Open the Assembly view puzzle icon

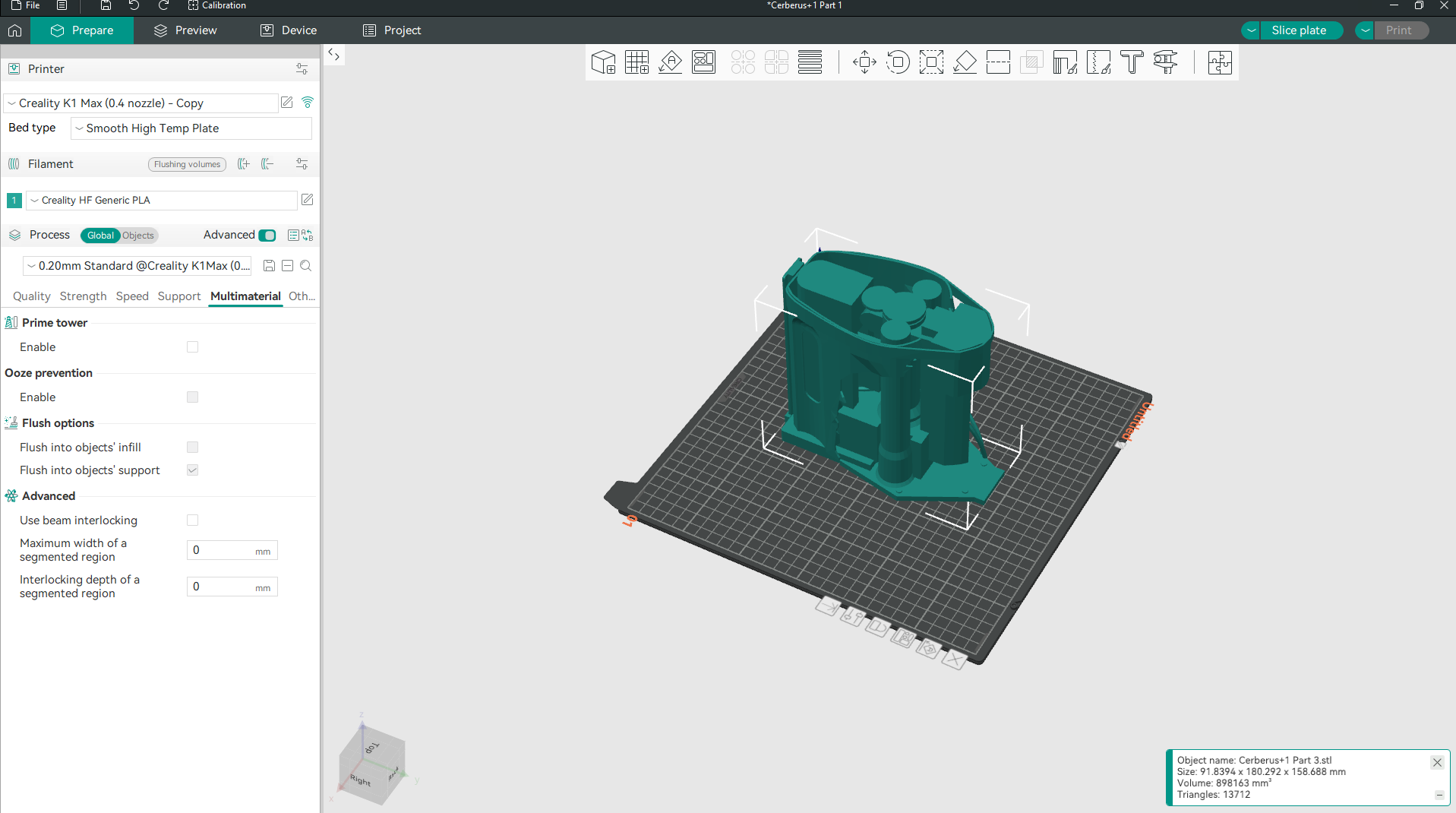1220,62
